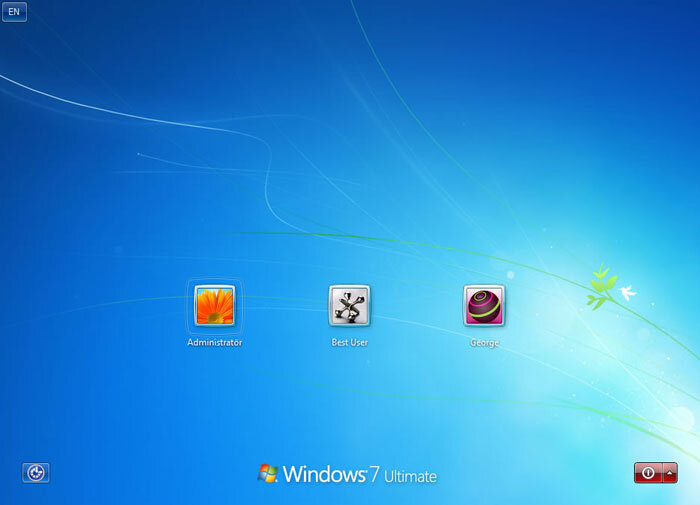Click the George user name label
700x505 pixels.
484,343
